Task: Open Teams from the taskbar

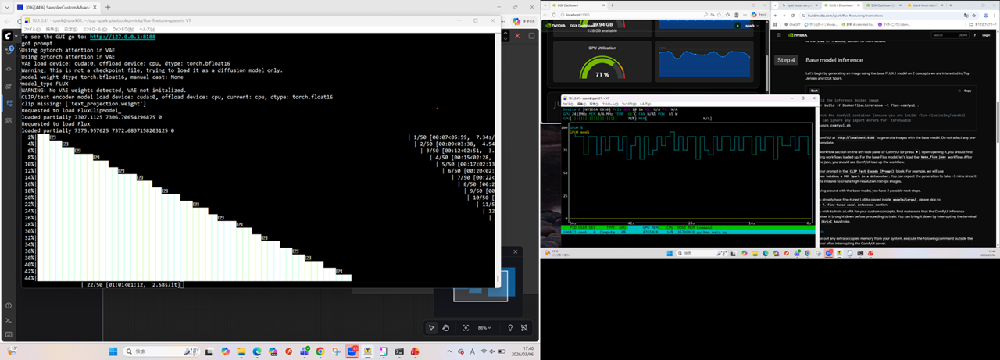Action: [304, 352]
